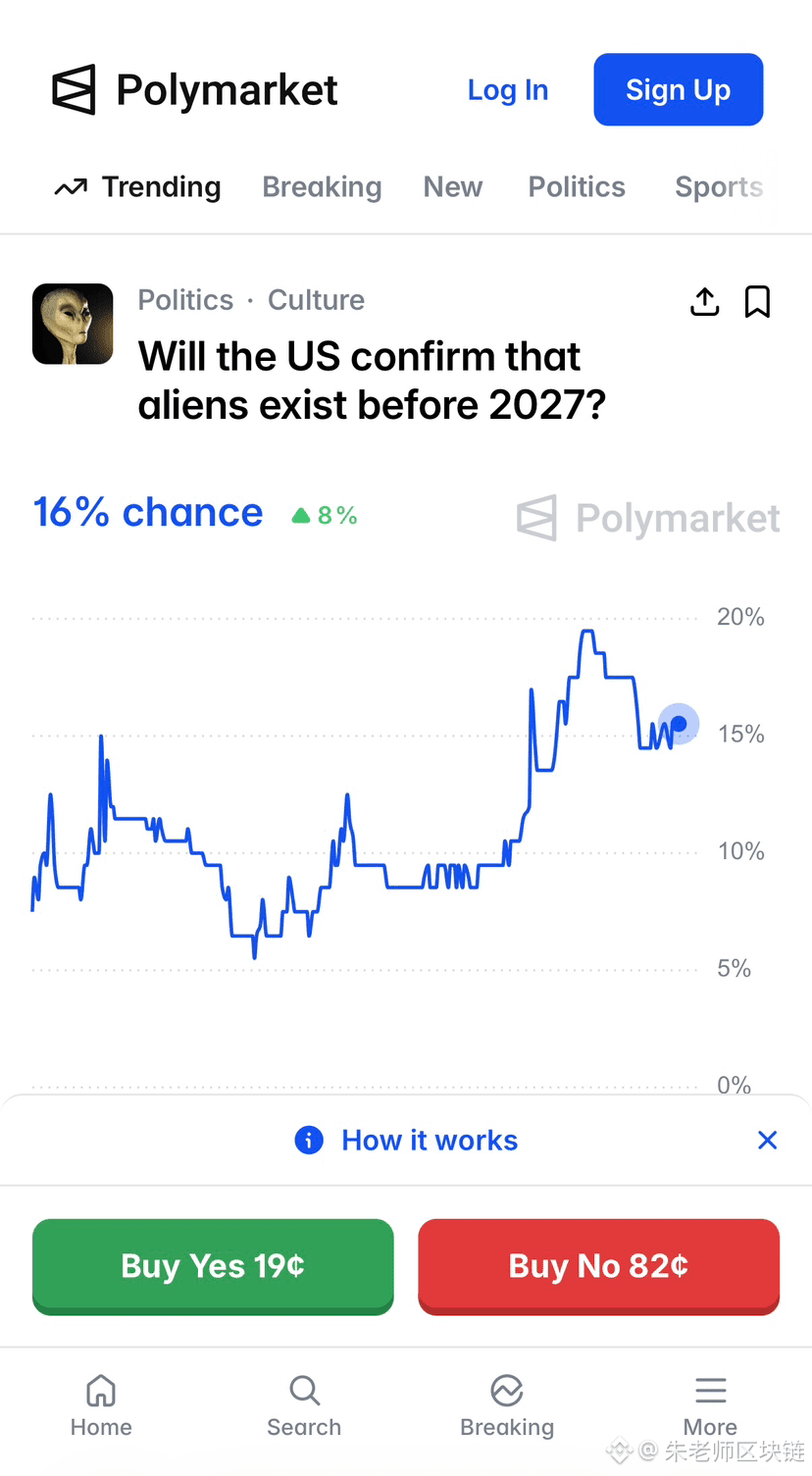Open Breaking from the bottom navigation bar
The height and width of the screenshot is (1476, 812).
[x=507, y=1405]
